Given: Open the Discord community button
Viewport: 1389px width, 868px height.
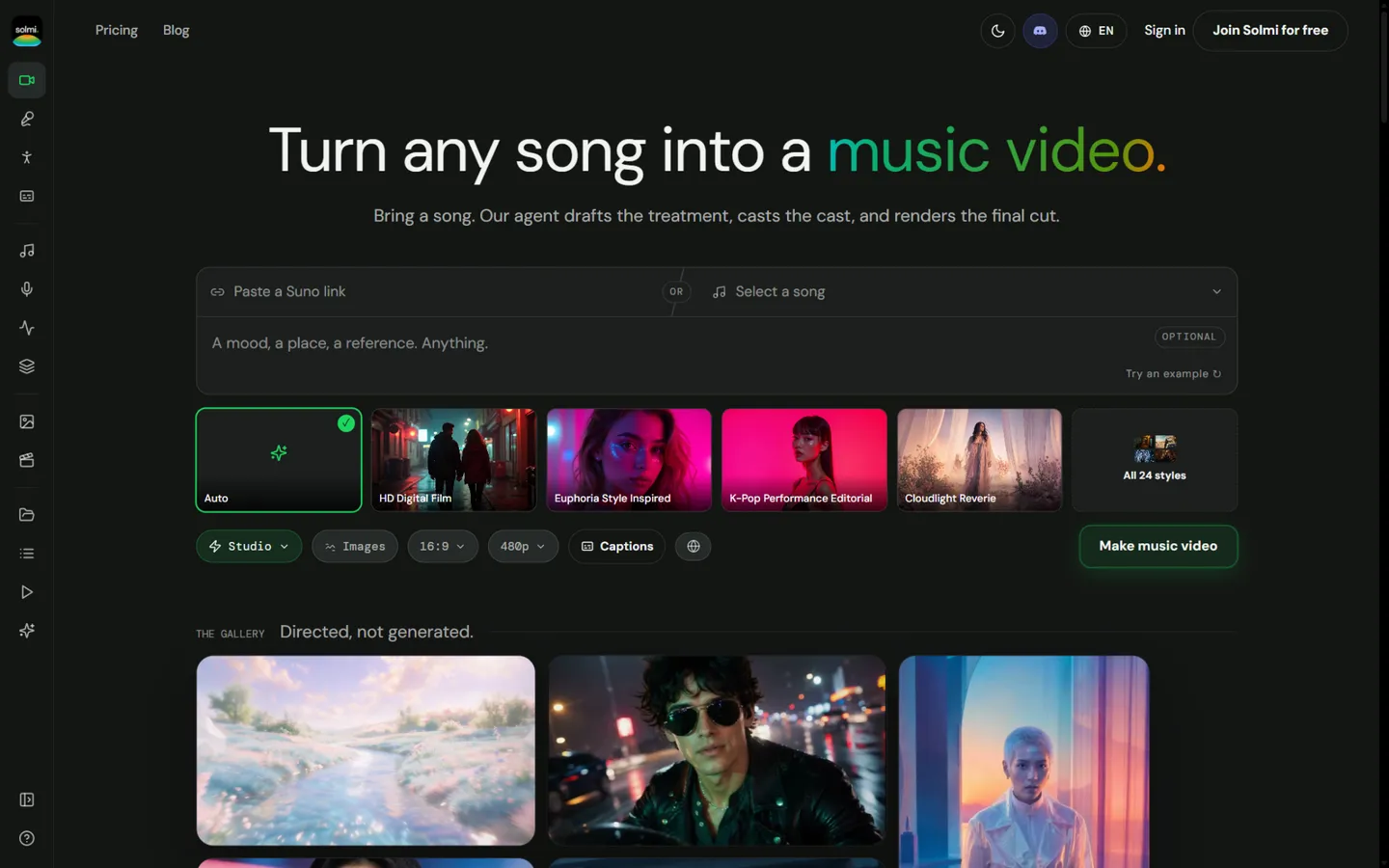Looking at the screenshot, I should [1040, 31].
